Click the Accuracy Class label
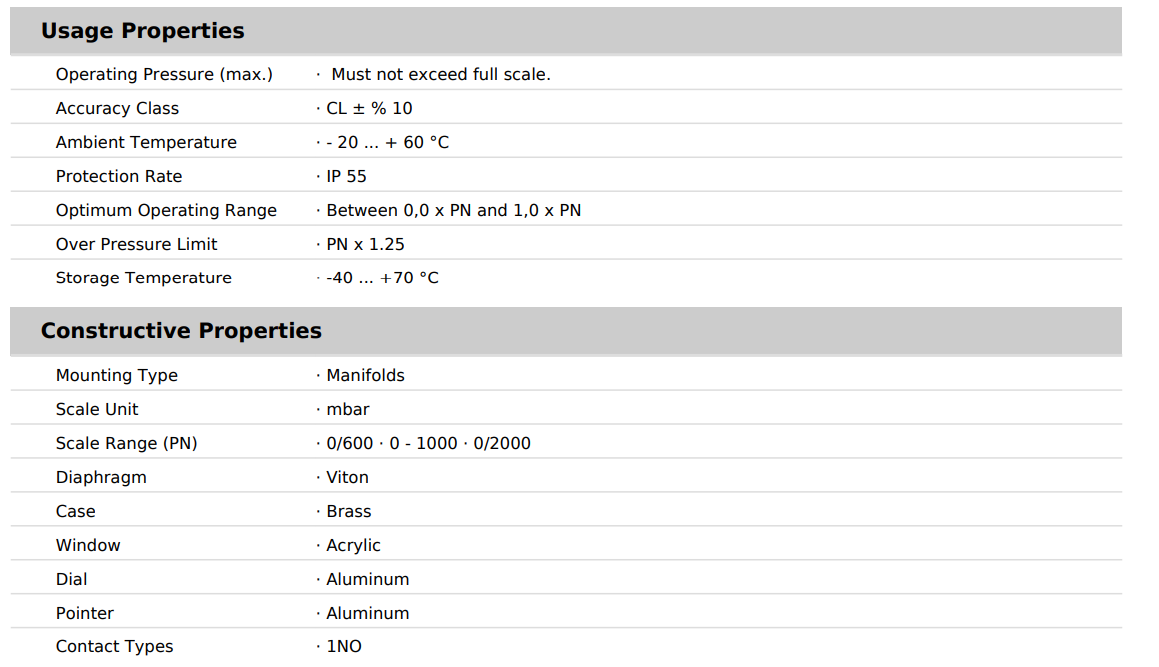Image resolution: width=1159 pixels, height=667 pixels. click(117, 109)
